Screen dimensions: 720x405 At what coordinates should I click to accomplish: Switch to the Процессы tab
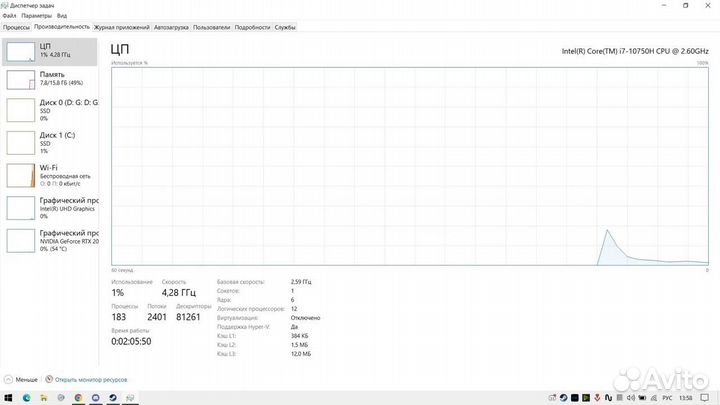pos(16,27)
